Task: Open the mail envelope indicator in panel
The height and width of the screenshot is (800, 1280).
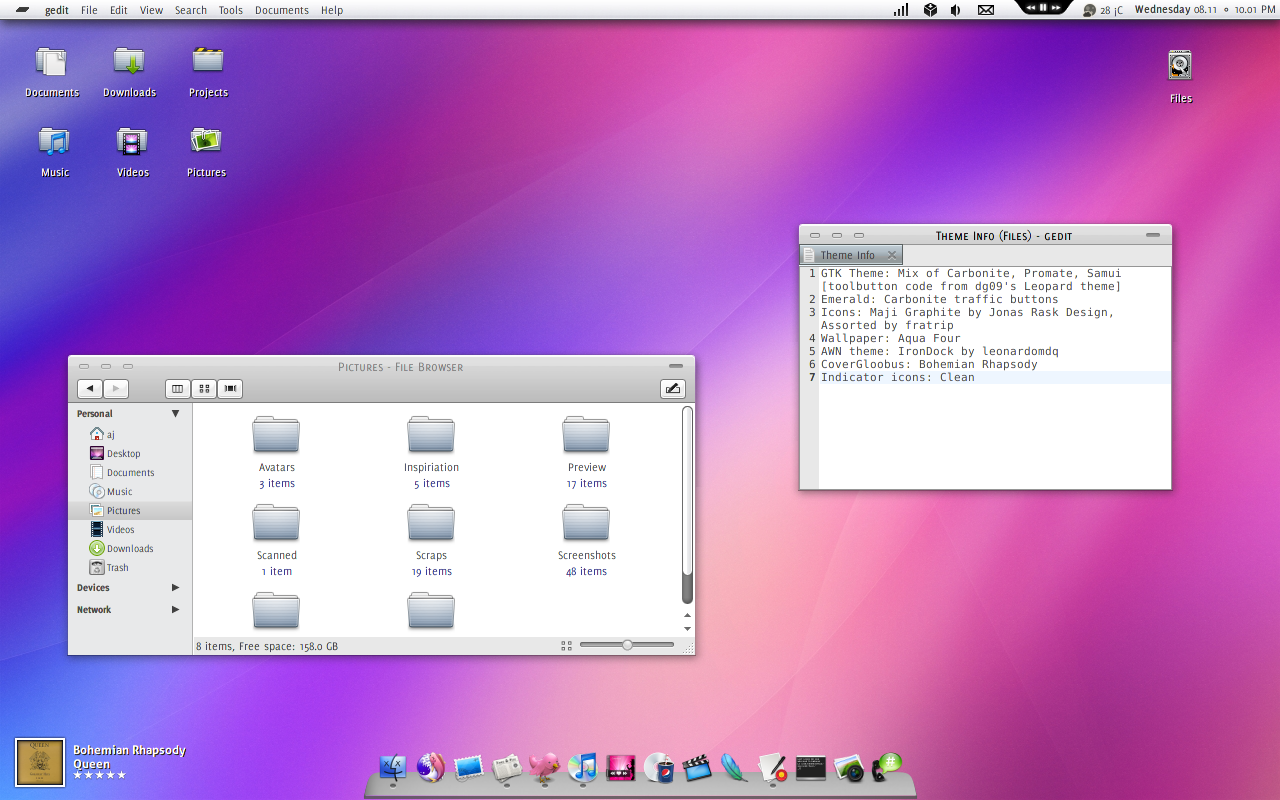Action: (986, 10)
